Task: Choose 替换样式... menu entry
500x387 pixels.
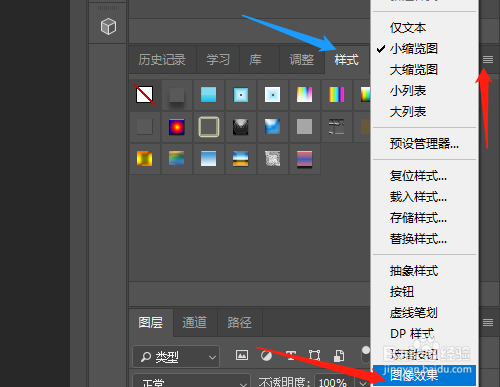Action: [x=424, y=239]
